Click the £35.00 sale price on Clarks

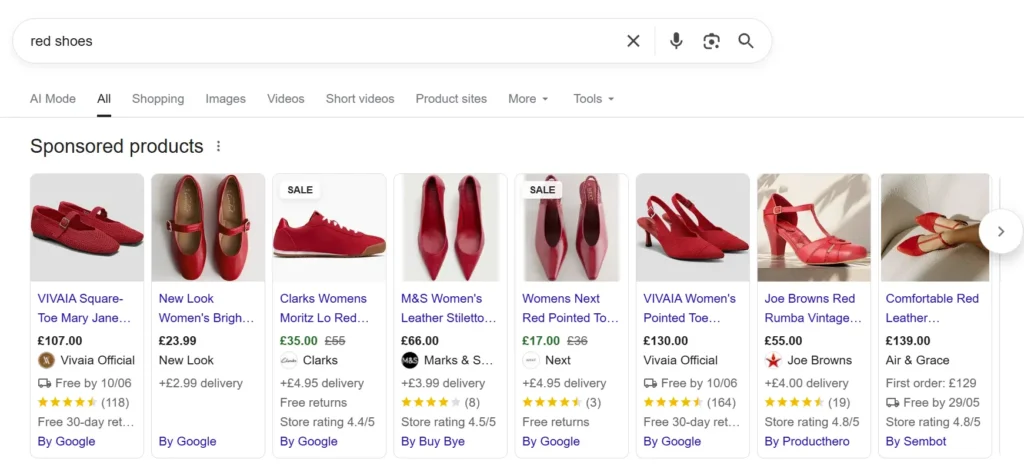click(298, 341)
